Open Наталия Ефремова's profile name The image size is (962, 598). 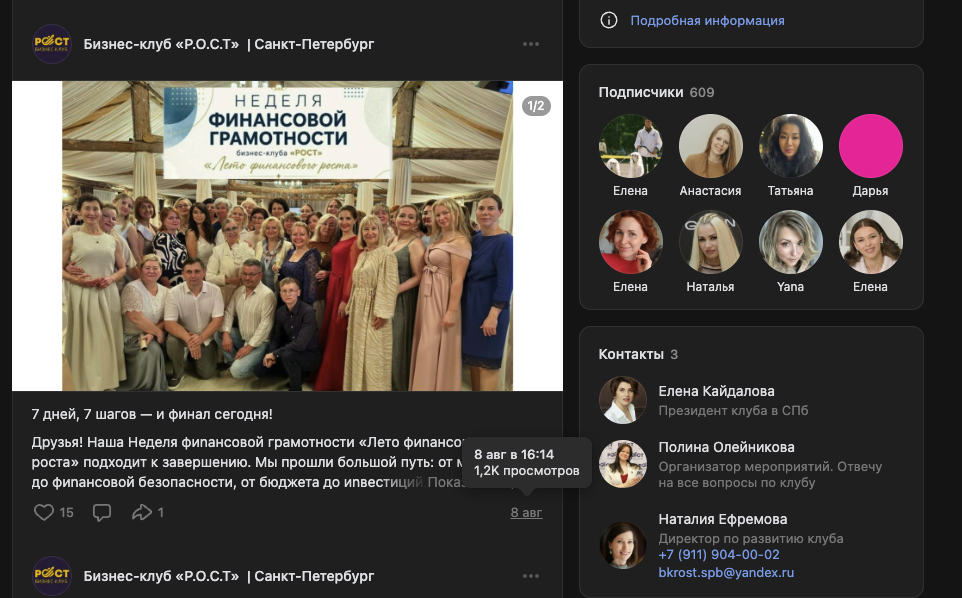click(x=723, y=519)
